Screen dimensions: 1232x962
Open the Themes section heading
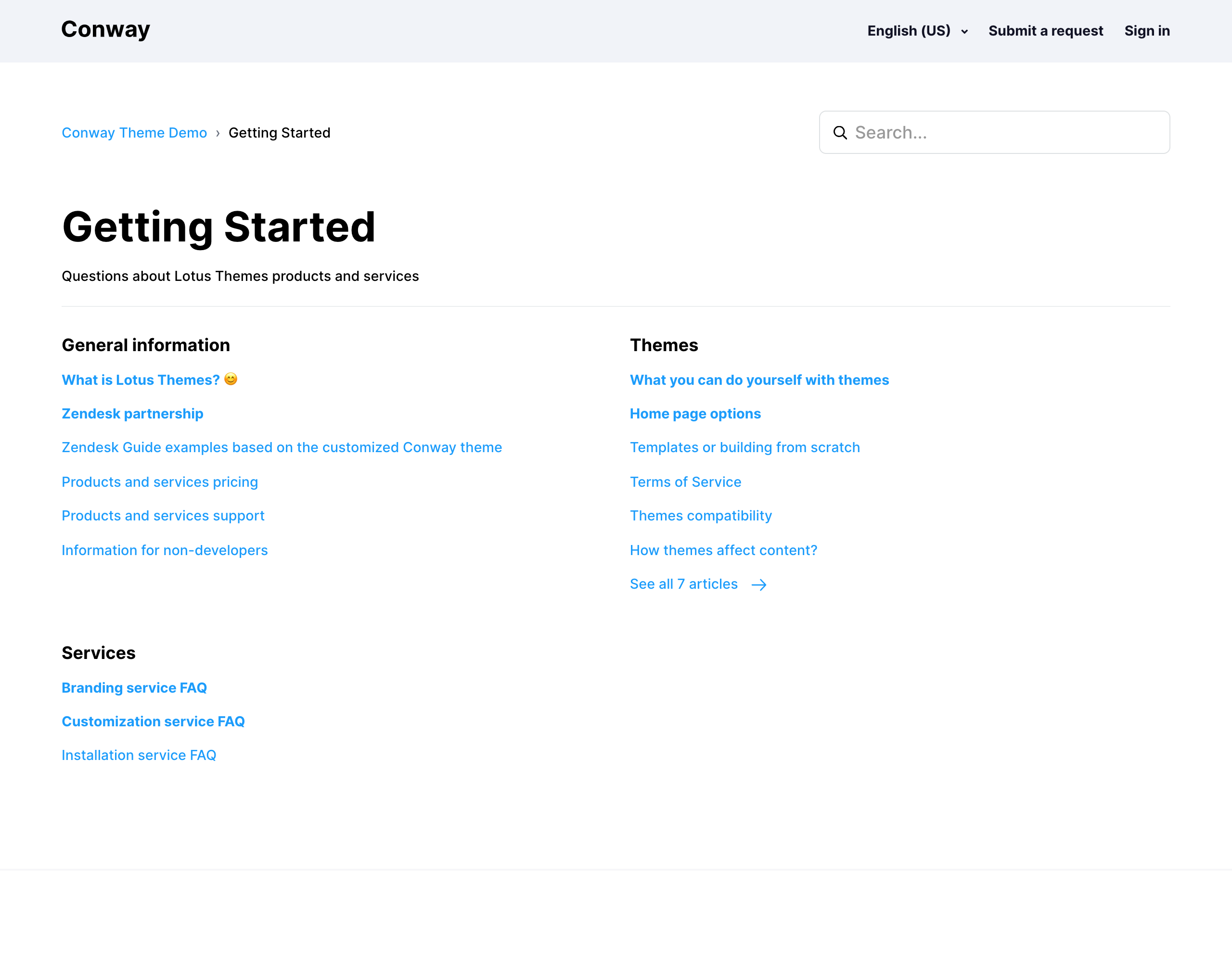tap(664, 345)
